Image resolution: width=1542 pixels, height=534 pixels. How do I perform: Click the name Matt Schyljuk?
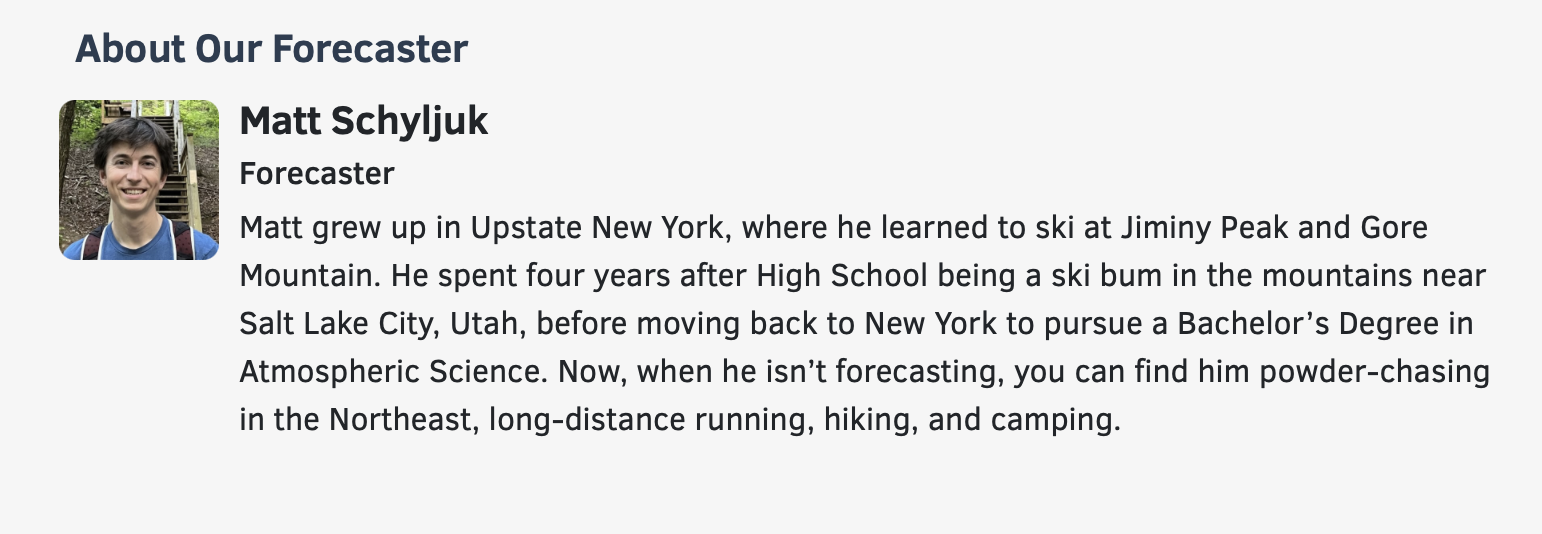coord(364,122)
